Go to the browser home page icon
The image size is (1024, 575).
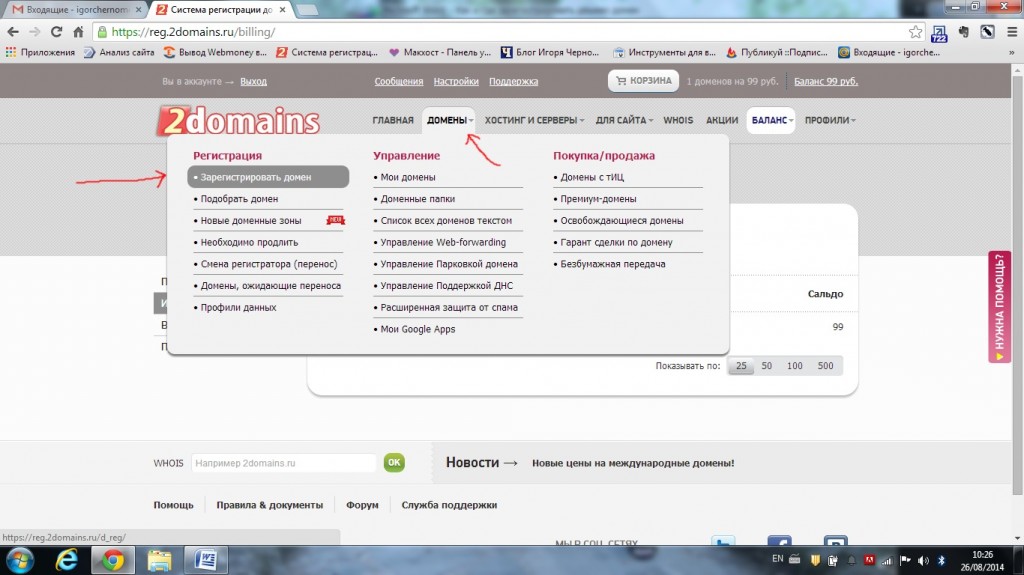click(x=78, y=31)
